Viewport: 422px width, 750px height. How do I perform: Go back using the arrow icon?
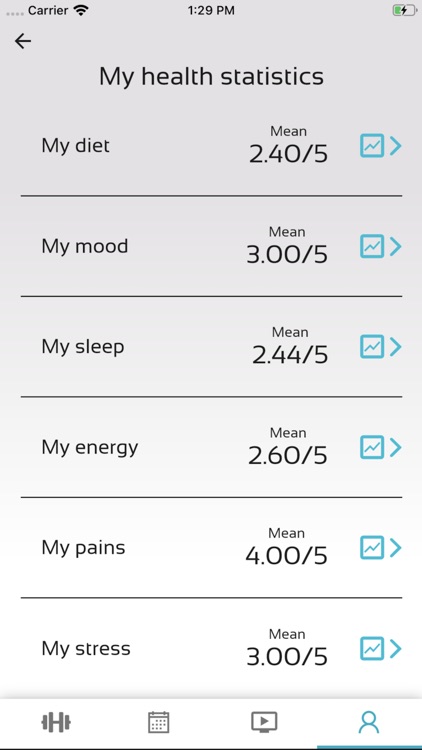pos(23,41)
